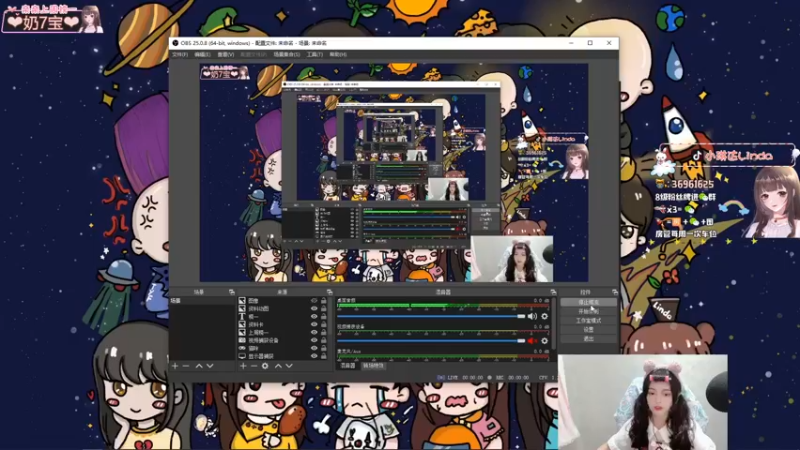Click the REC dot indicator in the status bar

(x=489, y=378)
